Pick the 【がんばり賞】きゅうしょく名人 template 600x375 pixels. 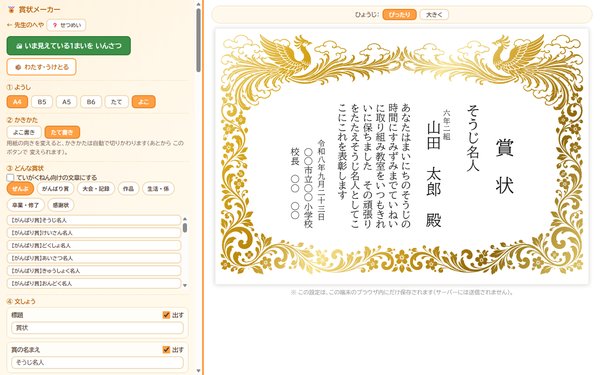(x=94, y=271)
